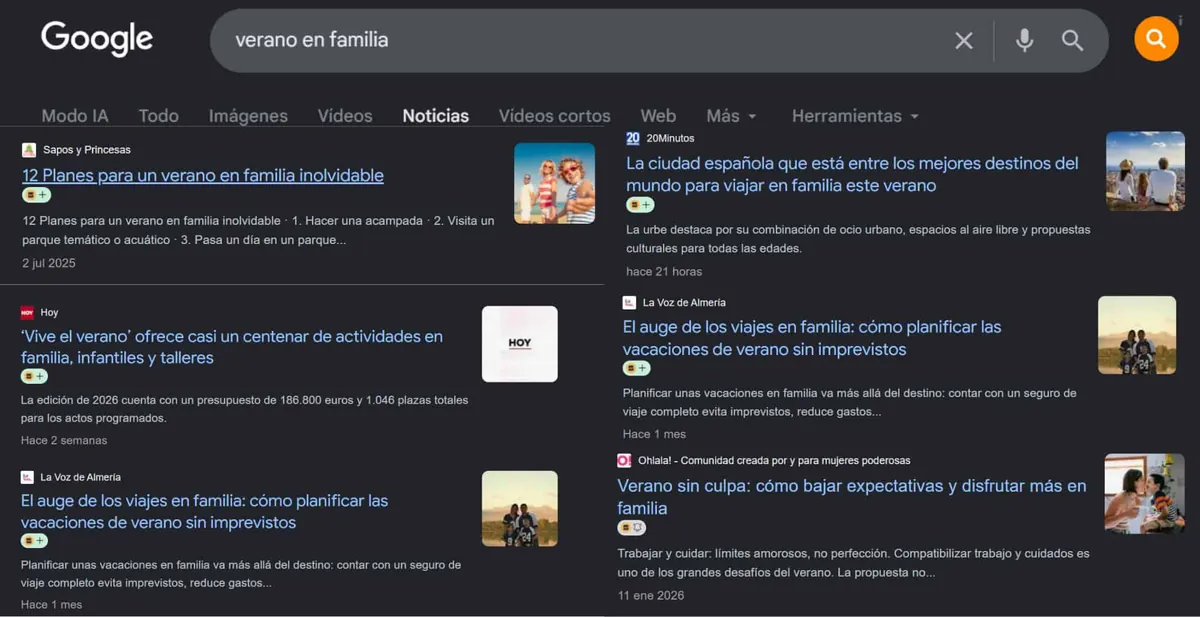The width and height of the screenshot is (1200, 617).
Task: Click the orange round search button
Action: click(x=1156, y=39)
